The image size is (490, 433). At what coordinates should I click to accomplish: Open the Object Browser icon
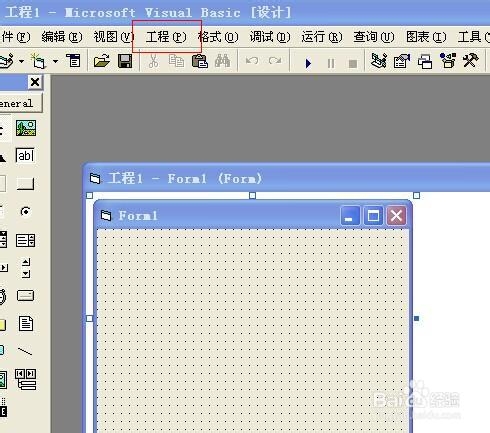pos(448,61)
